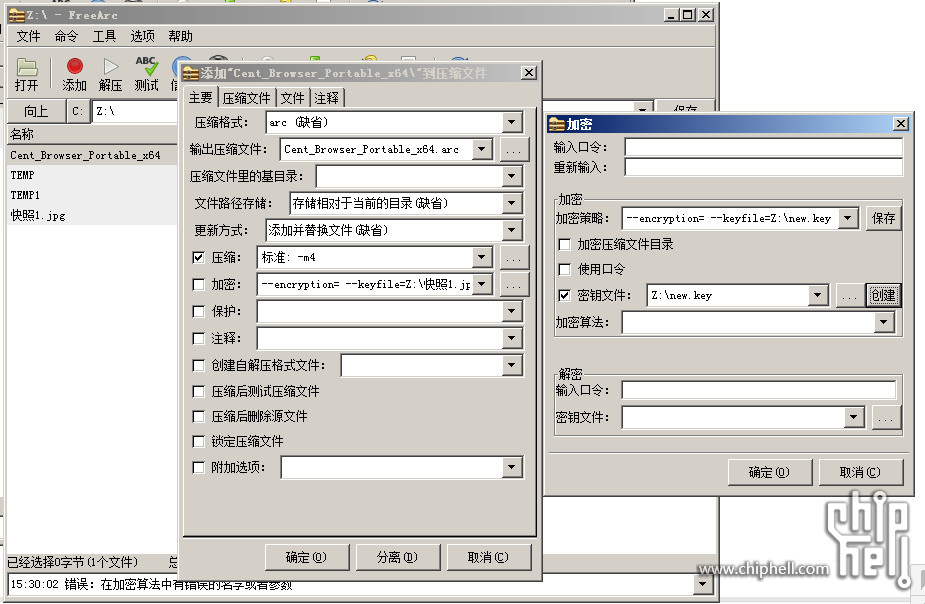The width and height of the screenshot is (925, 604).
Task: Expand the 输出压缩文件 dropdown
Action: (x=482, y=149)
